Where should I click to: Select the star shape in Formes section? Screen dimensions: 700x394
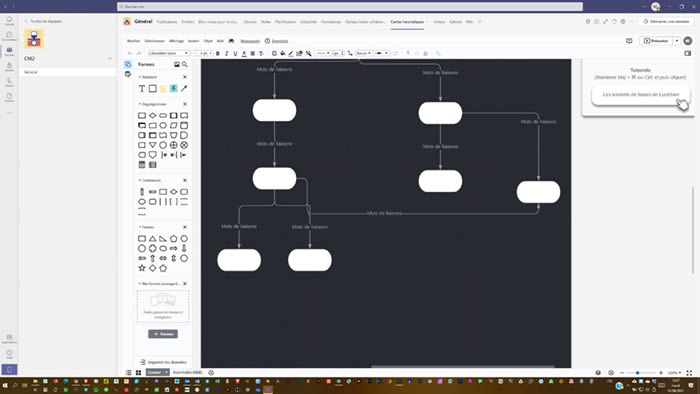(142, 268)
